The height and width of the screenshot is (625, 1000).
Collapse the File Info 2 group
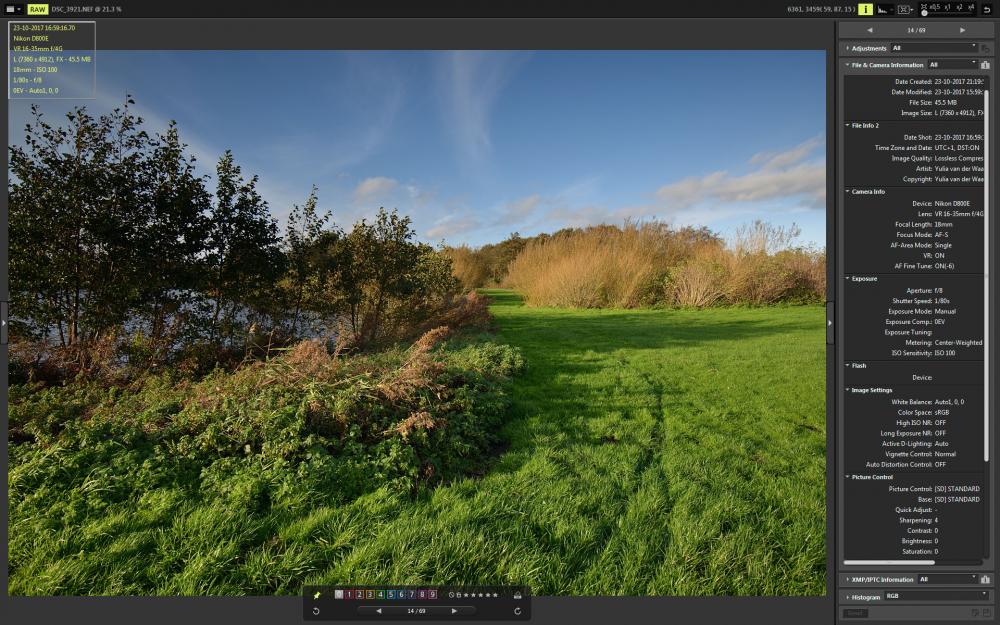tap(848, 126)
